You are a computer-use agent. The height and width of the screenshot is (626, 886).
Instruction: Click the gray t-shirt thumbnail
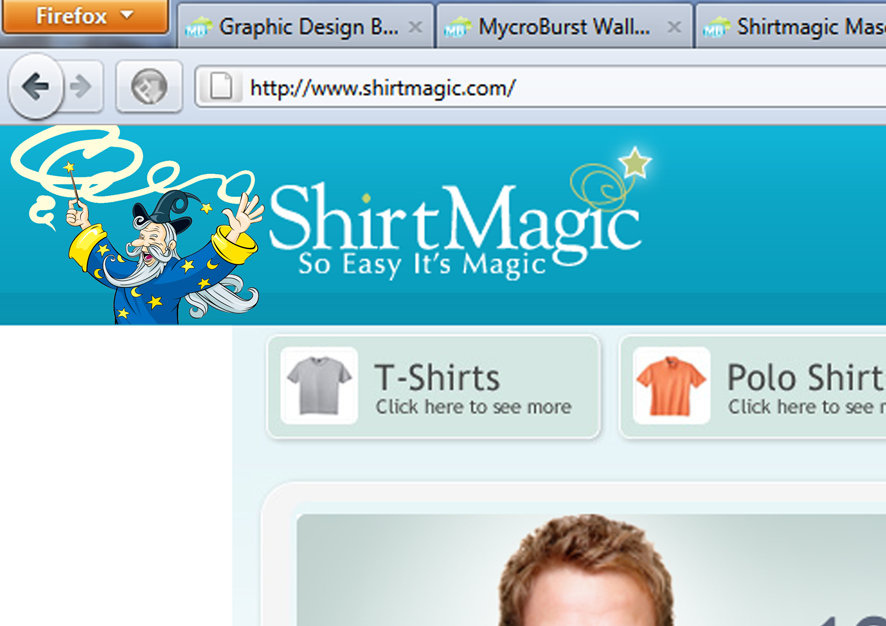point(319,386)
